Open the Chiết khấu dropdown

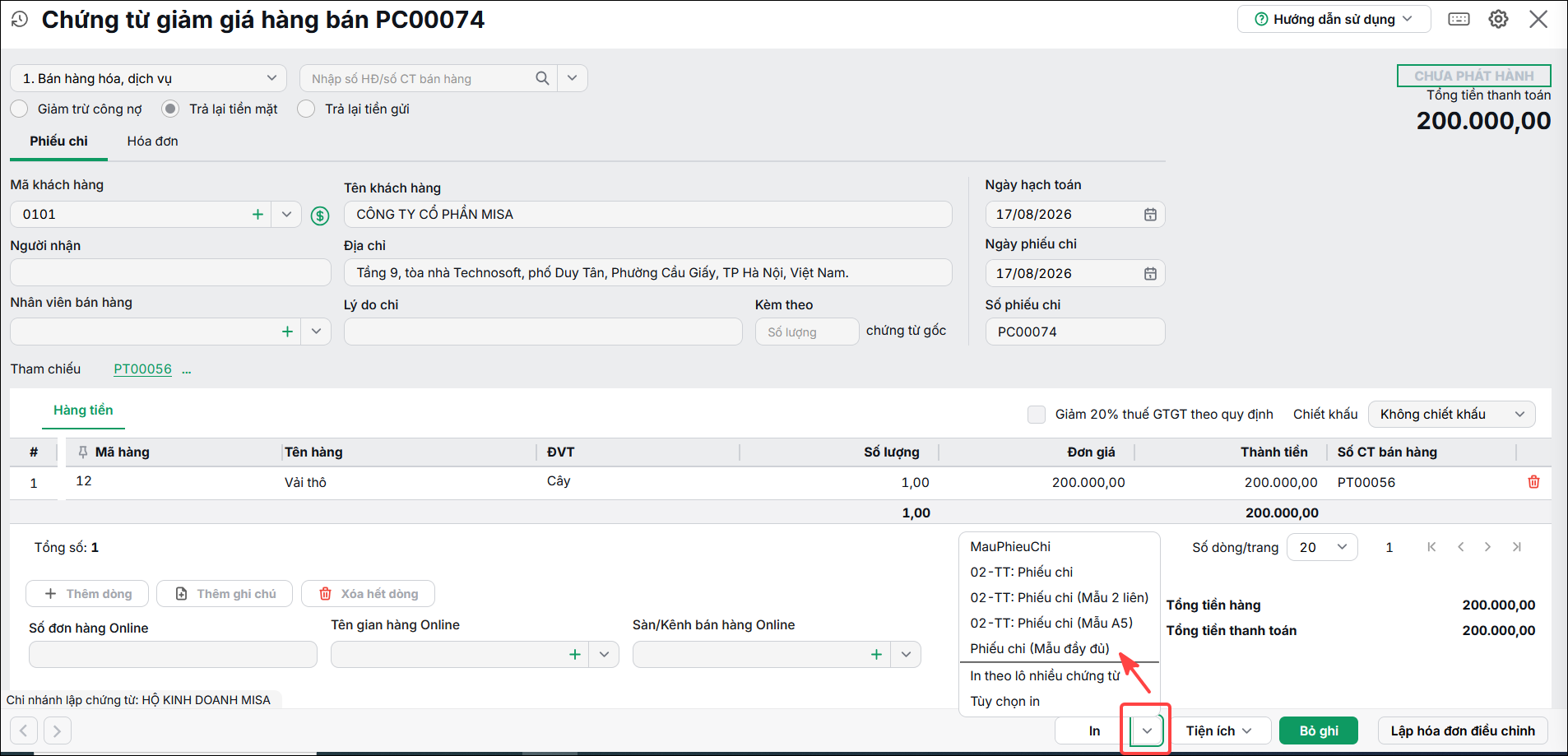(1451, 414)
